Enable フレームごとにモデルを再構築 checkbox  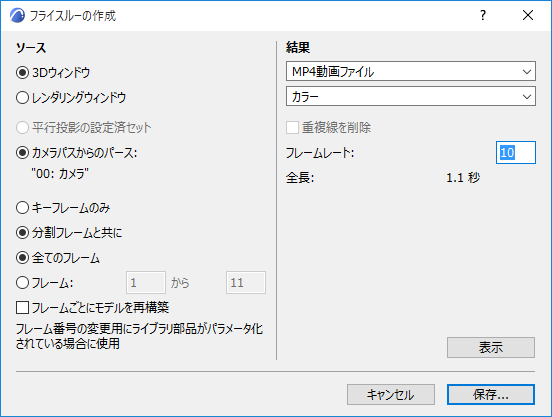(23, 308)
